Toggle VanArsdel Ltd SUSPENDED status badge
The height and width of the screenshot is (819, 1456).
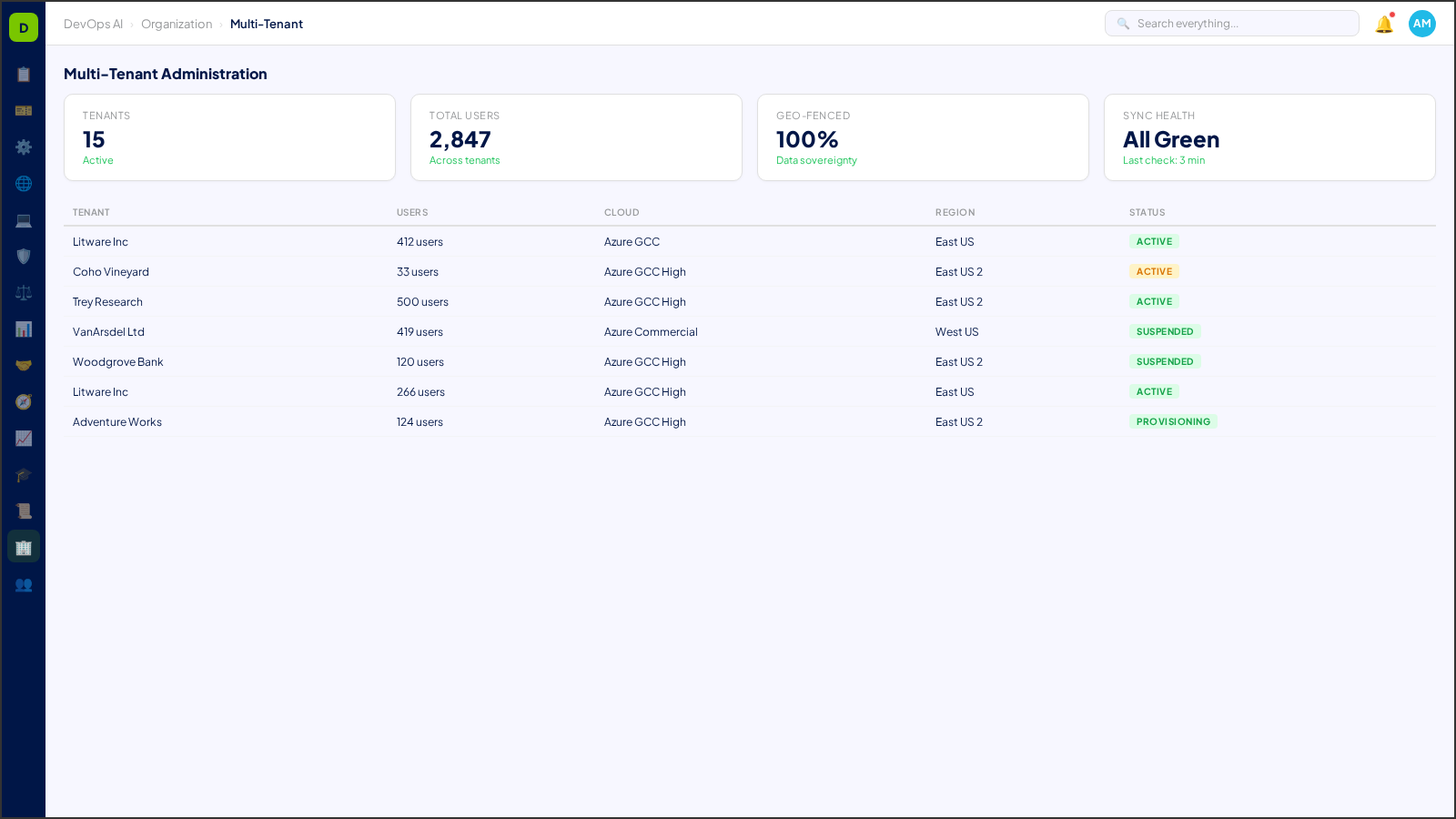1165,331
